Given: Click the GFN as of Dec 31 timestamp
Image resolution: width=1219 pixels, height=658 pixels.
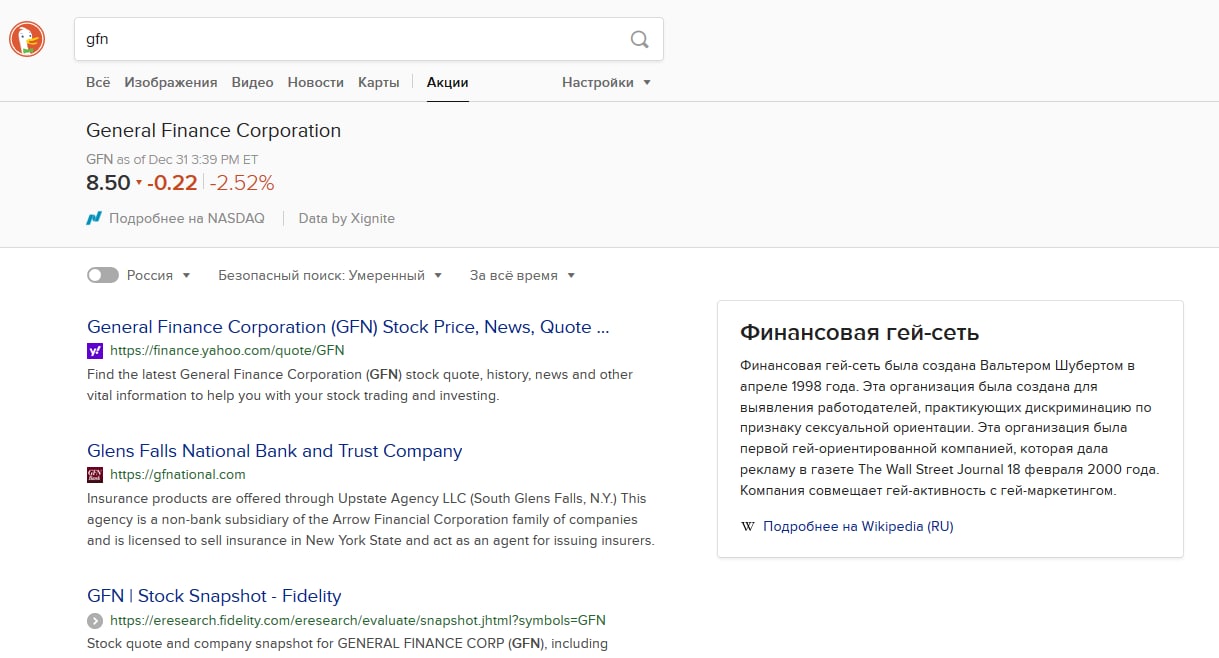Looking at the screenshot, I should coord(172,159).
